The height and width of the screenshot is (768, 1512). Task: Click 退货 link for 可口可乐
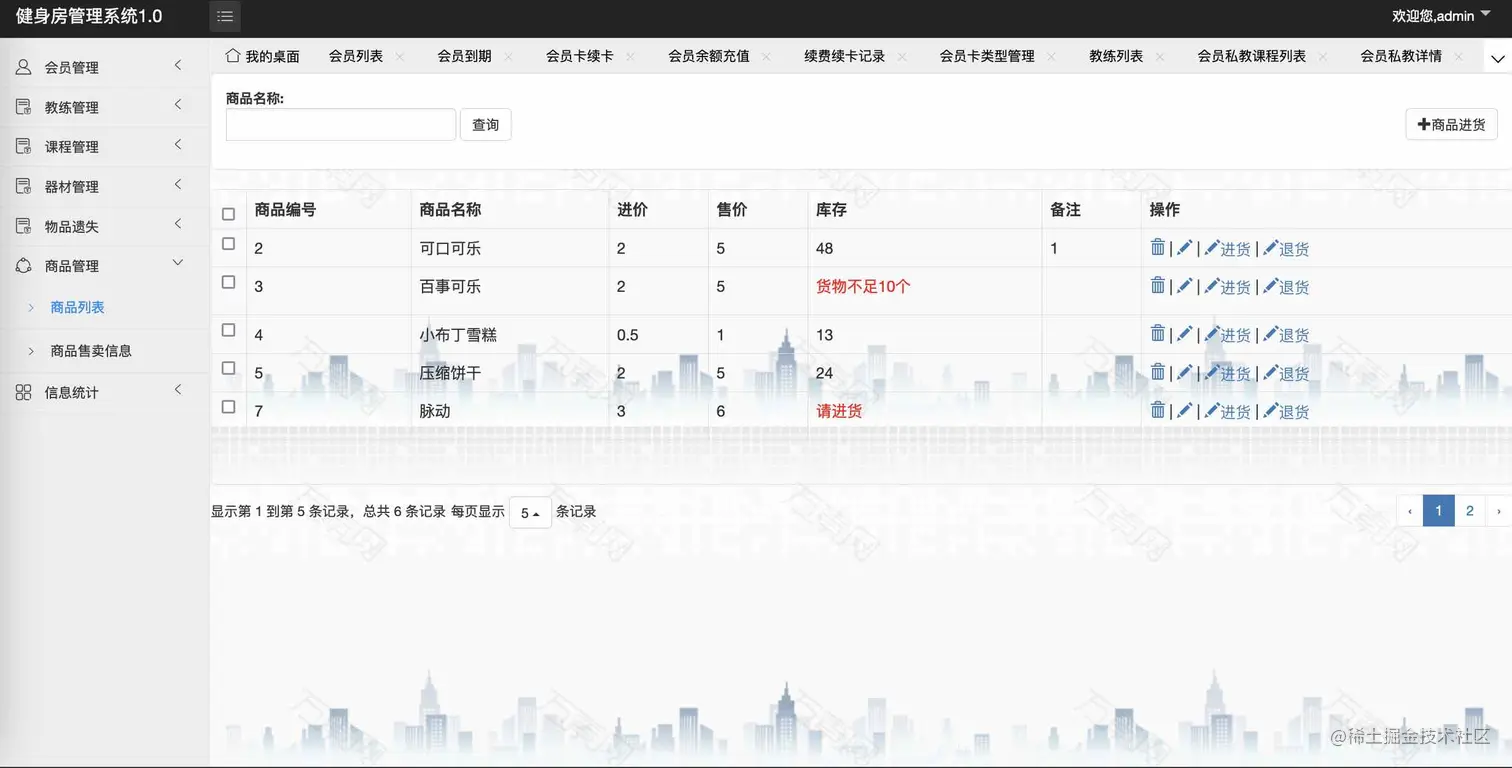coord(1286,249)
